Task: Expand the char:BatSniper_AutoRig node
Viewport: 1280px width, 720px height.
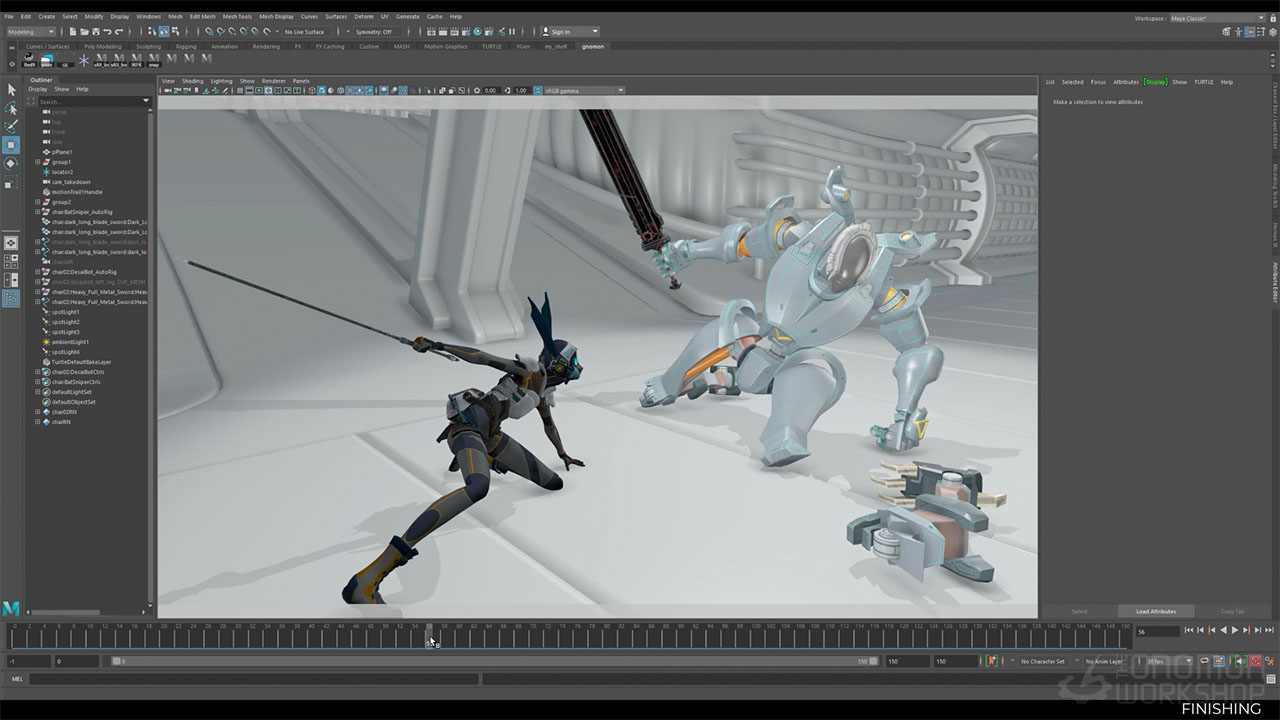Action: click(x=38, y=212)
